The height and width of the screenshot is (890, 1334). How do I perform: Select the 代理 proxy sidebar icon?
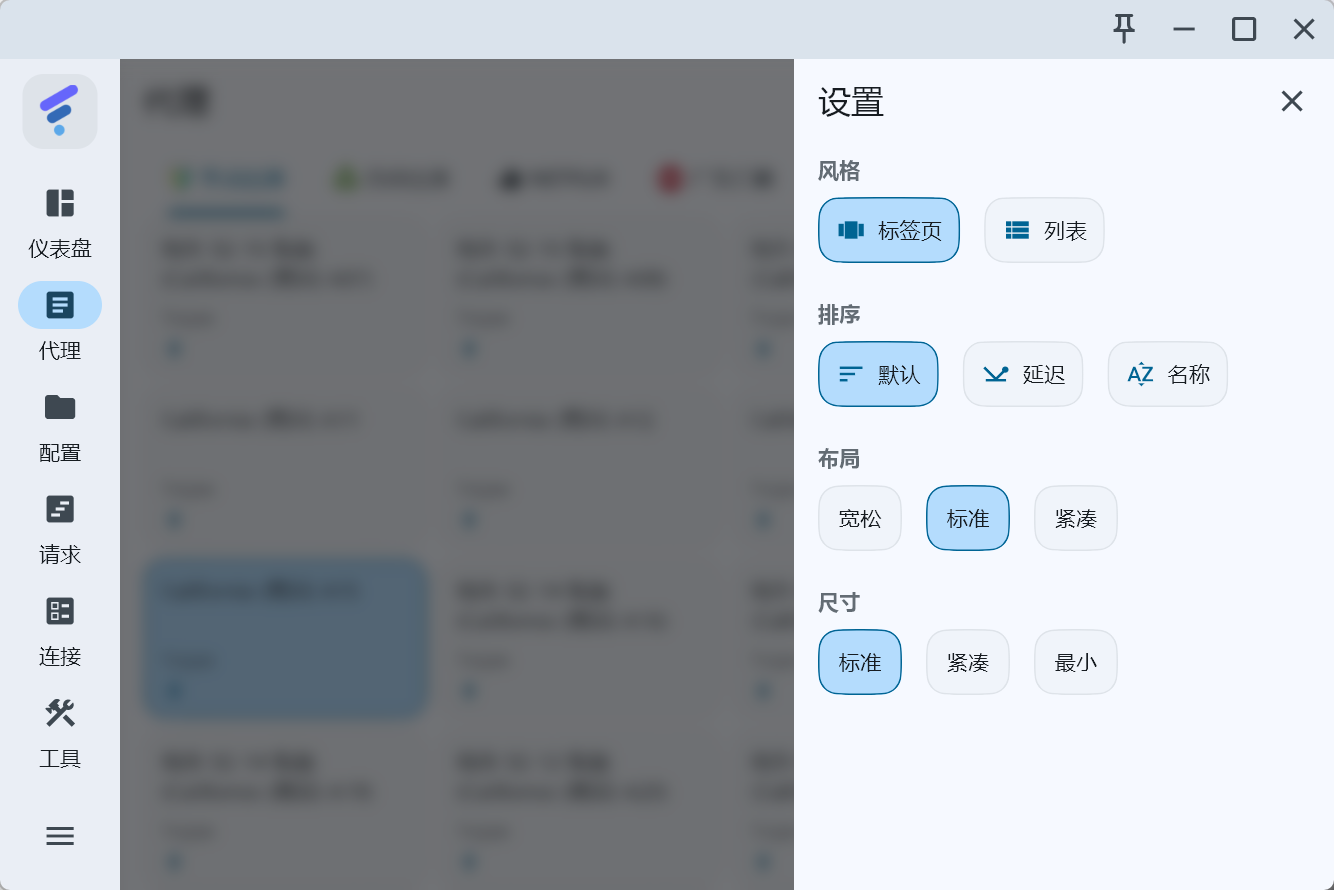coord(60,305)
